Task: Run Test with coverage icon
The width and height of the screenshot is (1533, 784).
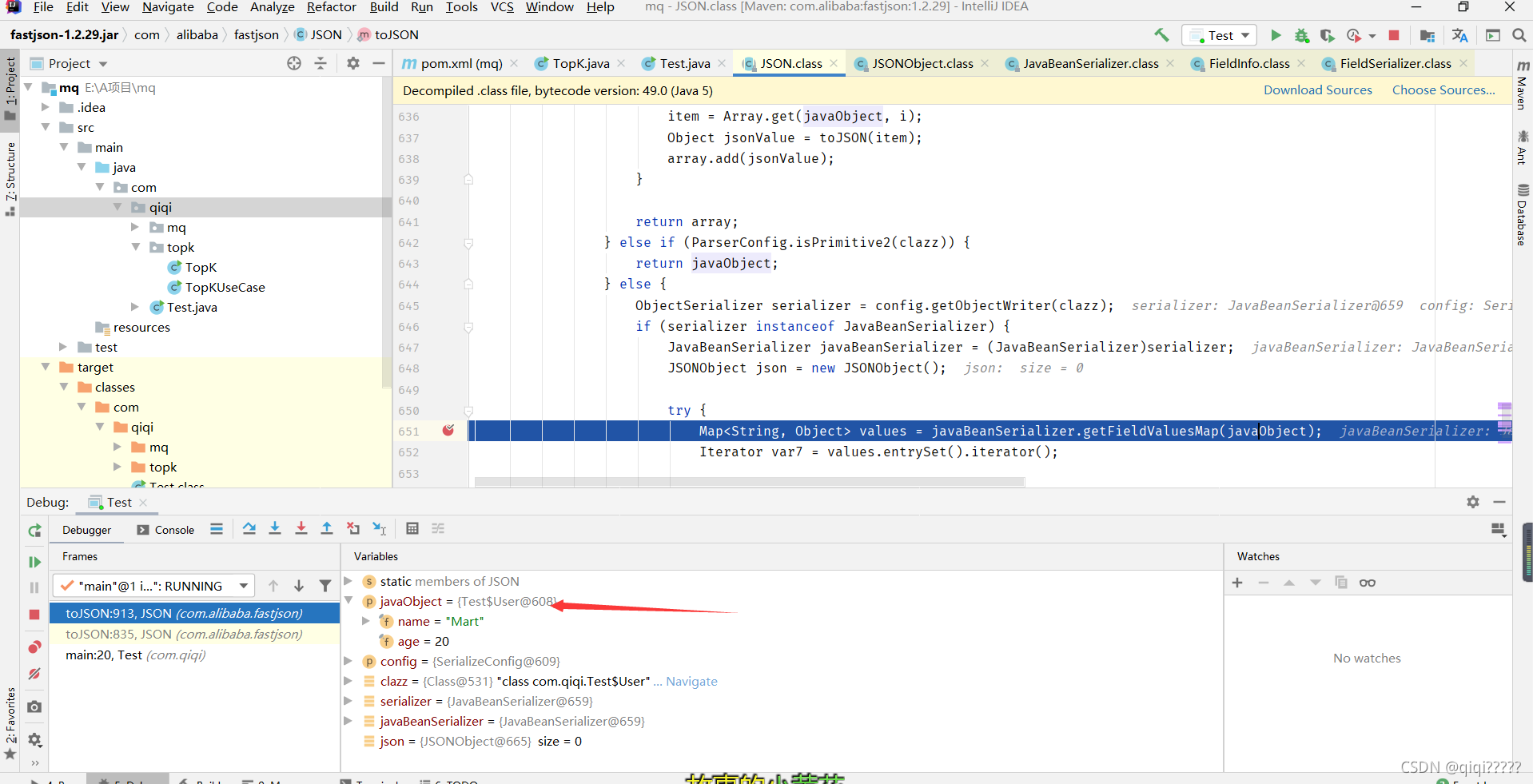Action: pos(1328,35)
